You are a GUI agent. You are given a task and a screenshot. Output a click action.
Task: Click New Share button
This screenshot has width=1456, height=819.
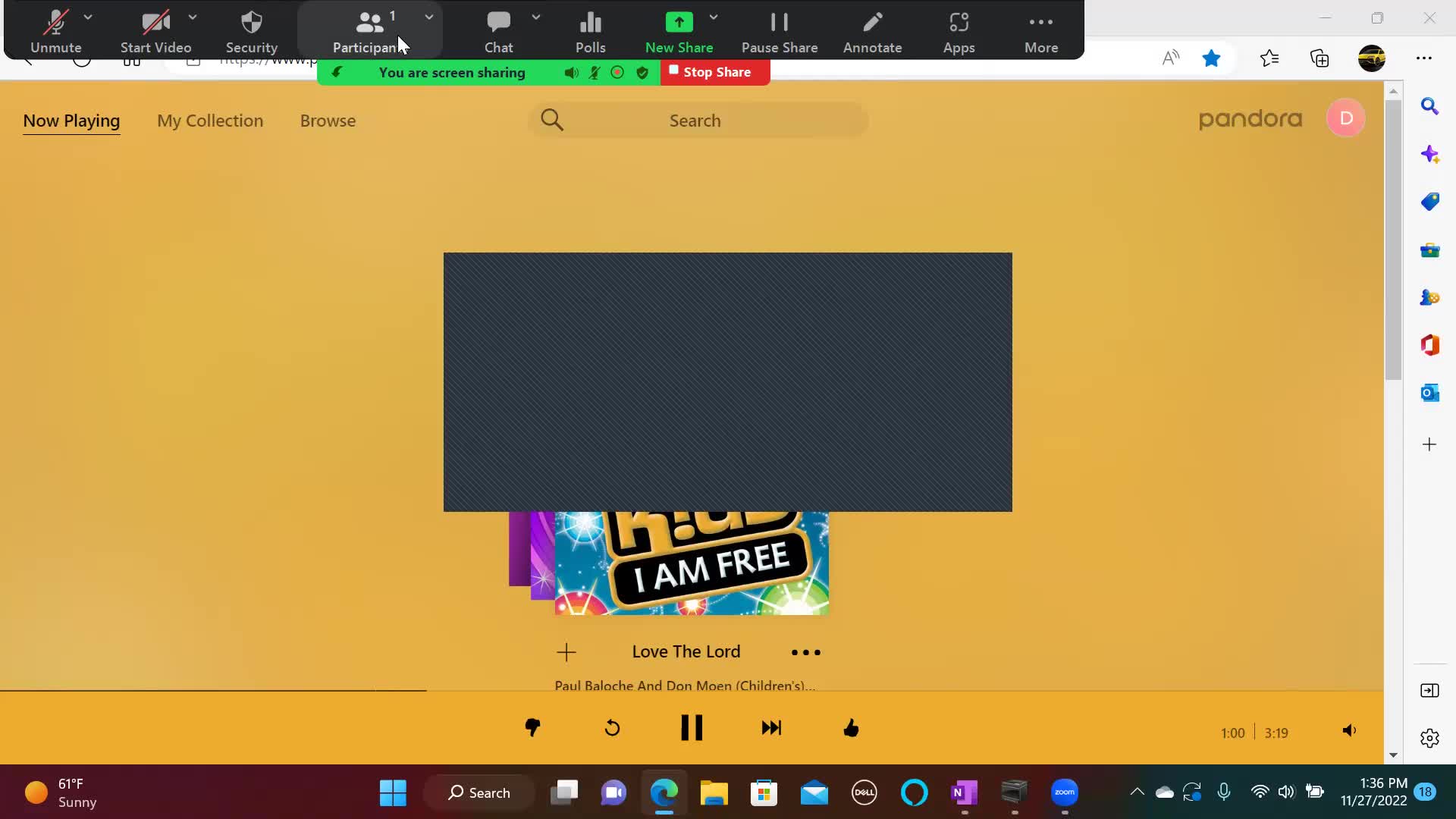(x=679, y=32)
